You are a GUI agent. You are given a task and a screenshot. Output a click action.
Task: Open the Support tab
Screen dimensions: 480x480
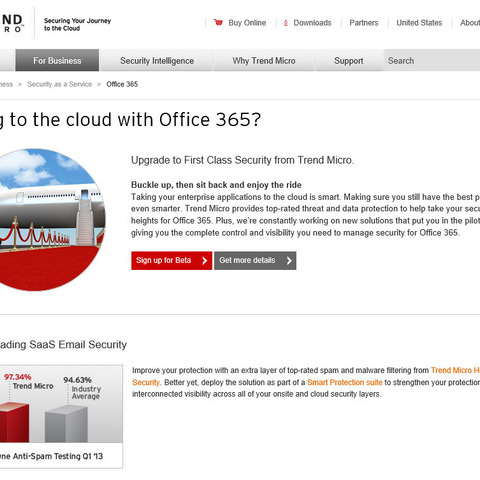[x=349, y=60]
